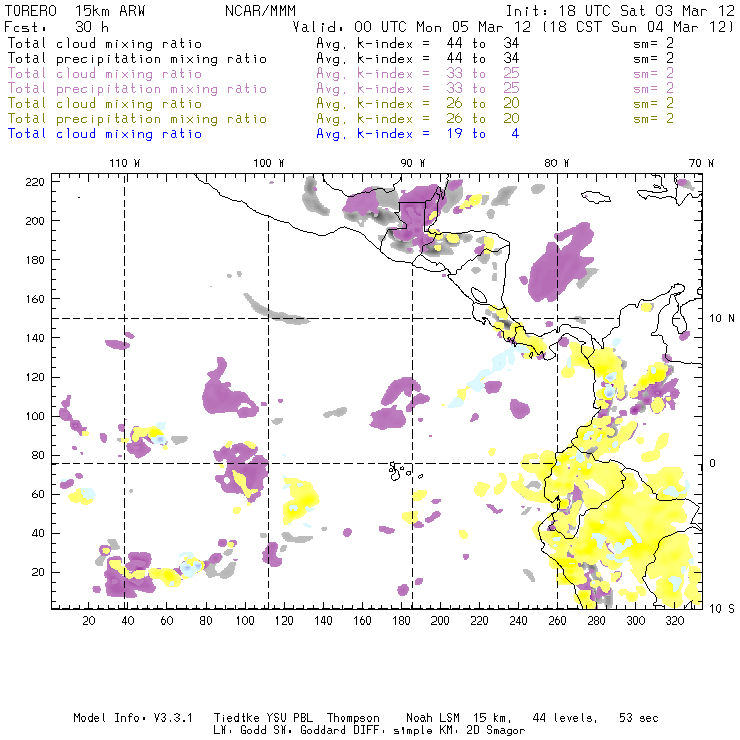This screenshot has width=740, height=740.
Task: Click the '260' label on the horizontal axis
Action: pos(557,621)
